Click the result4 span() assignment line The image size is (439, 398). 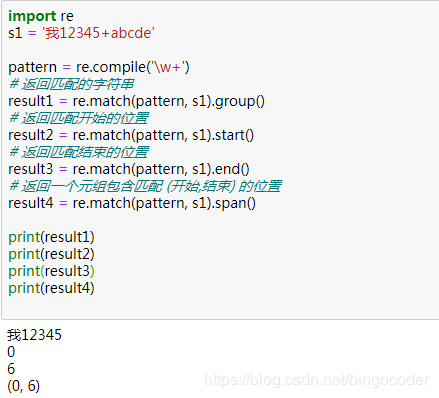coord(132,203)
